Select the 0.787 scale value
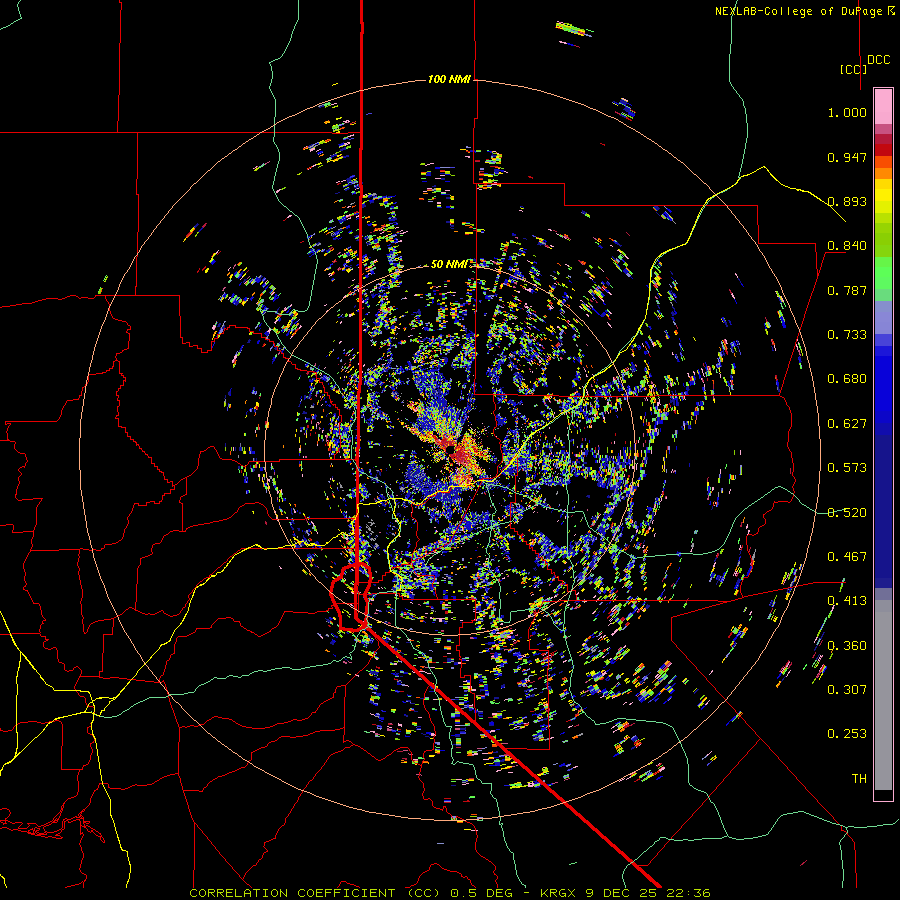 847,290
